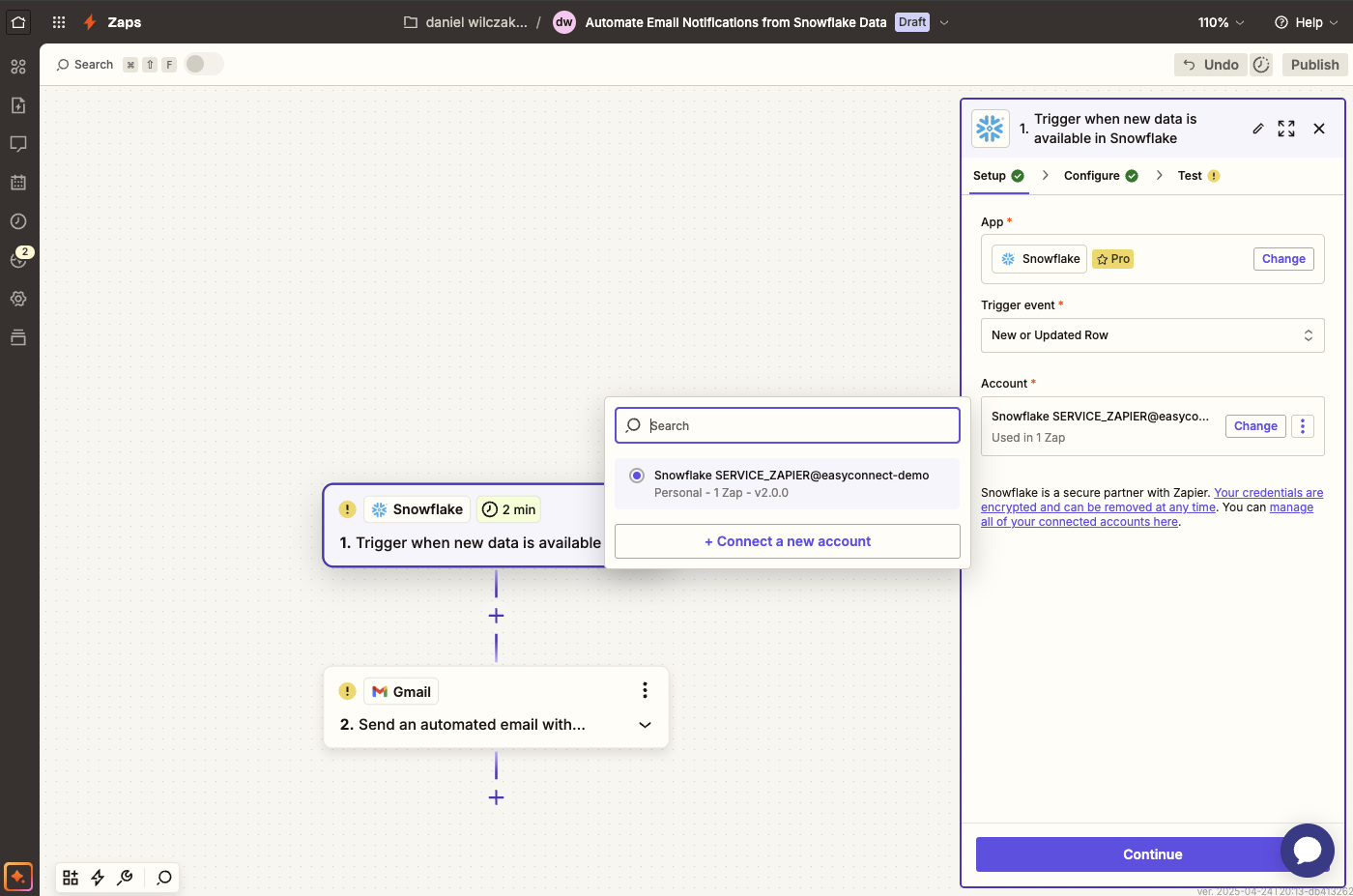This screenshot has height=896, width=1353.
Task: Open the apps grid menu icon
Action: click(59, 22)
